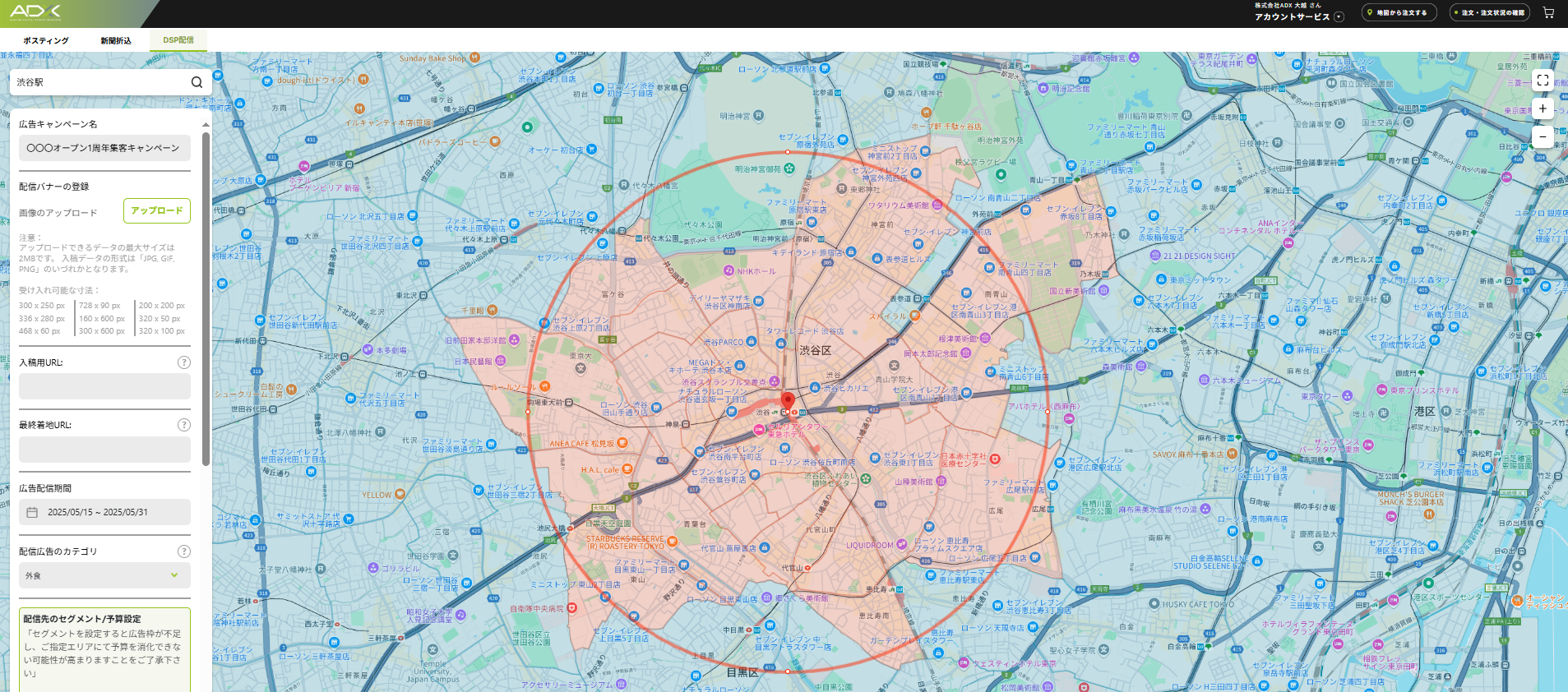Image resolution: width=1568 pixels, height=692 pixels.
Task: Open the 外食 category dropdown
Action: pos(104,575)
